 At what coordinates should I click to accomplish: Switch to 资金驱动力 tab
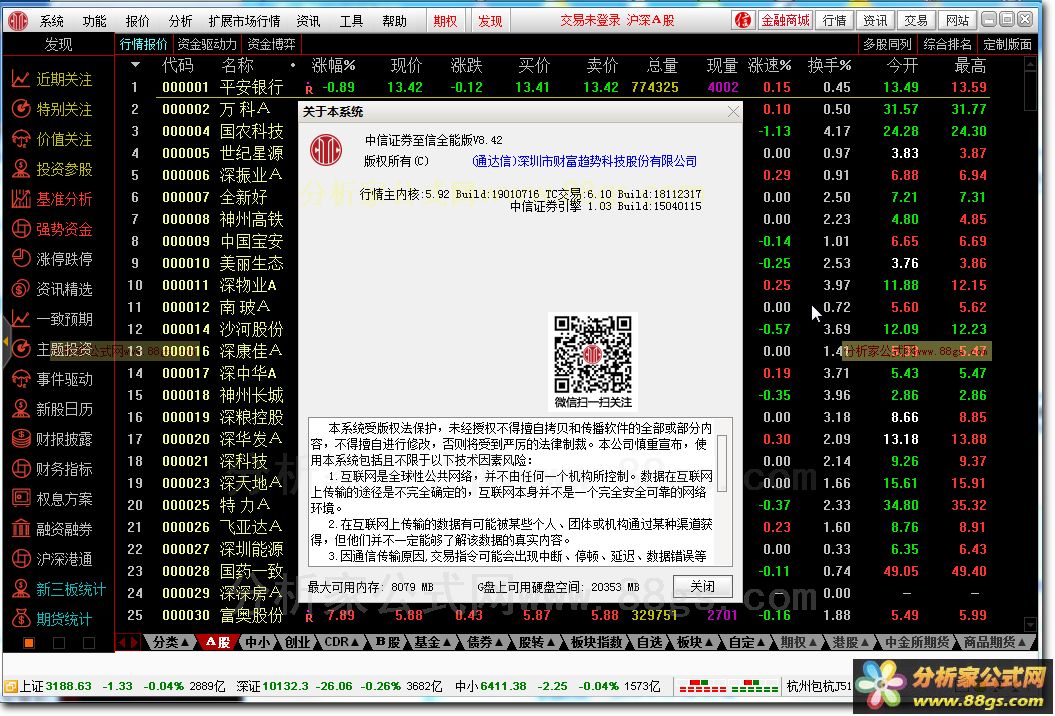207,44
